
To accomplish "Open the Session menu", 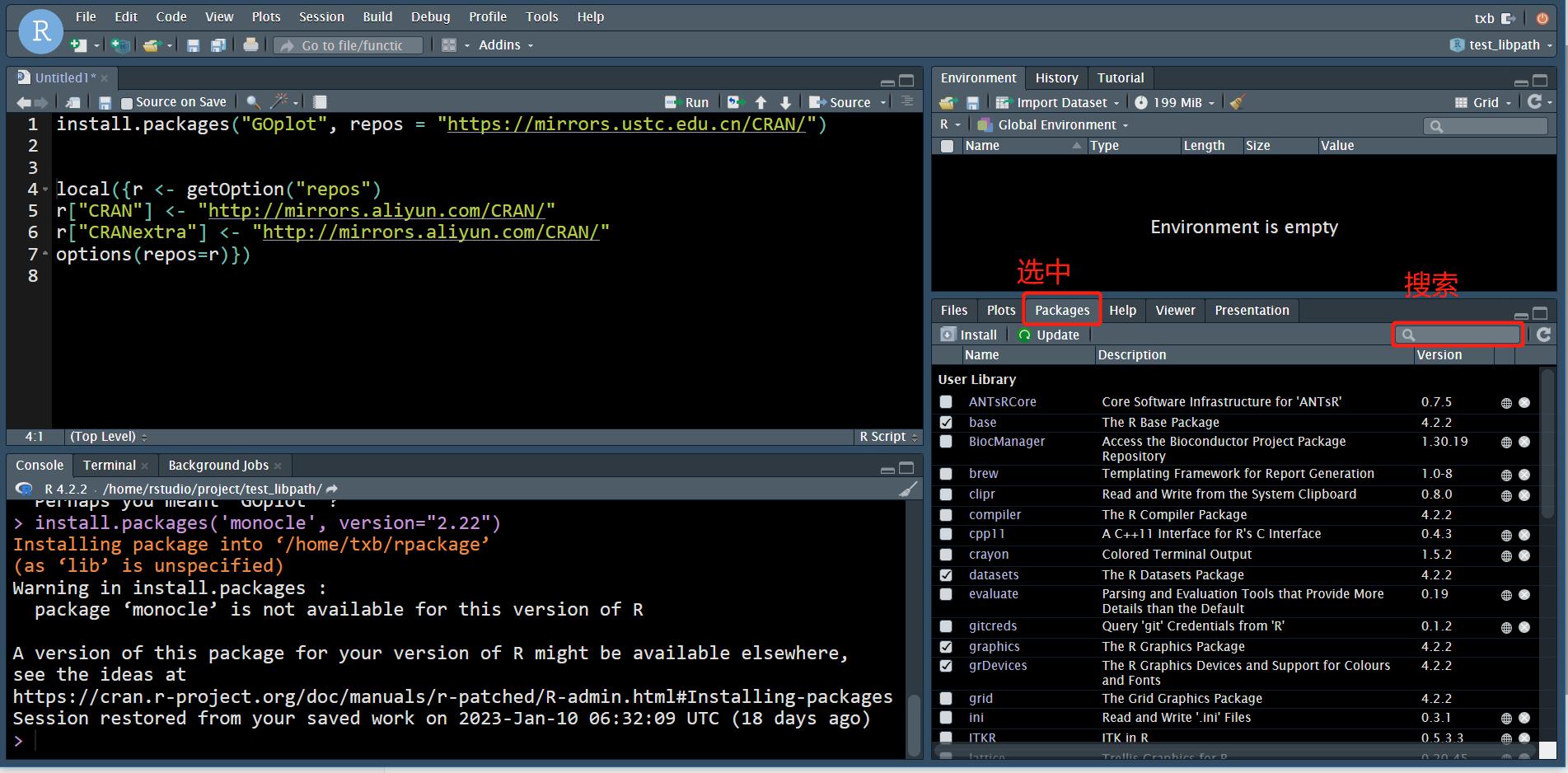I will pos(321,16).
